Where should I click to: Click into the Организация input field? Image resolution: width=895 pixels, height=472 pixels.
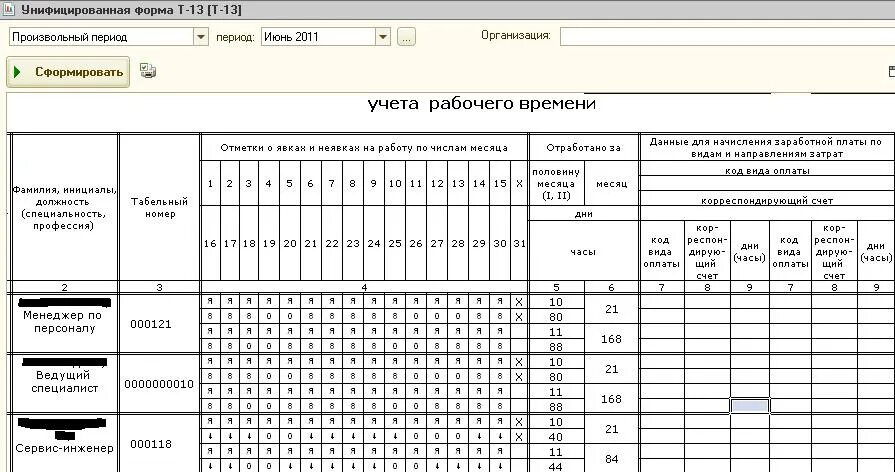point(727,37)
